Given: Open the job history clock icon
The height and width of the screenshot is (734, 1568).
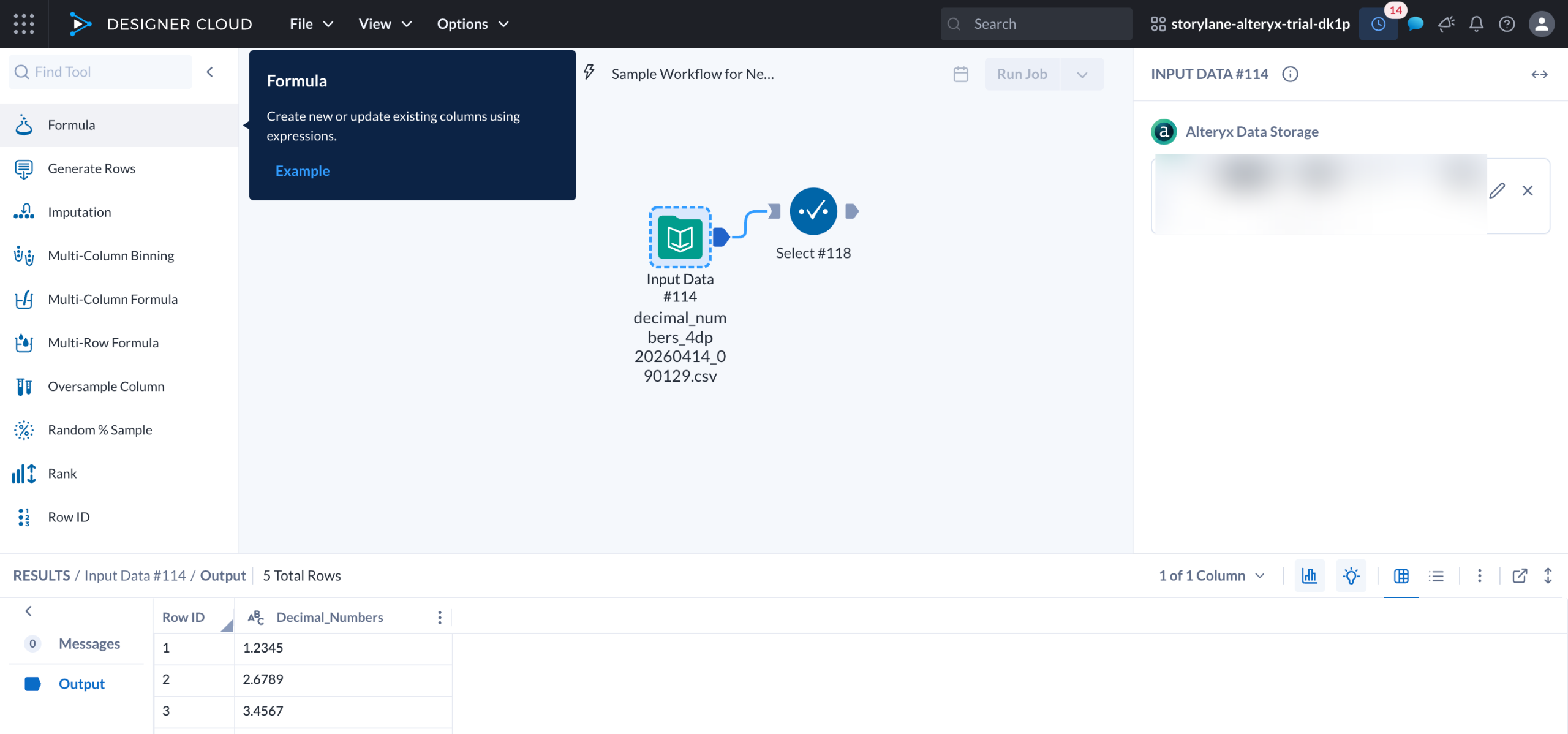Looking at the screenshot, I should point(1378,24).
